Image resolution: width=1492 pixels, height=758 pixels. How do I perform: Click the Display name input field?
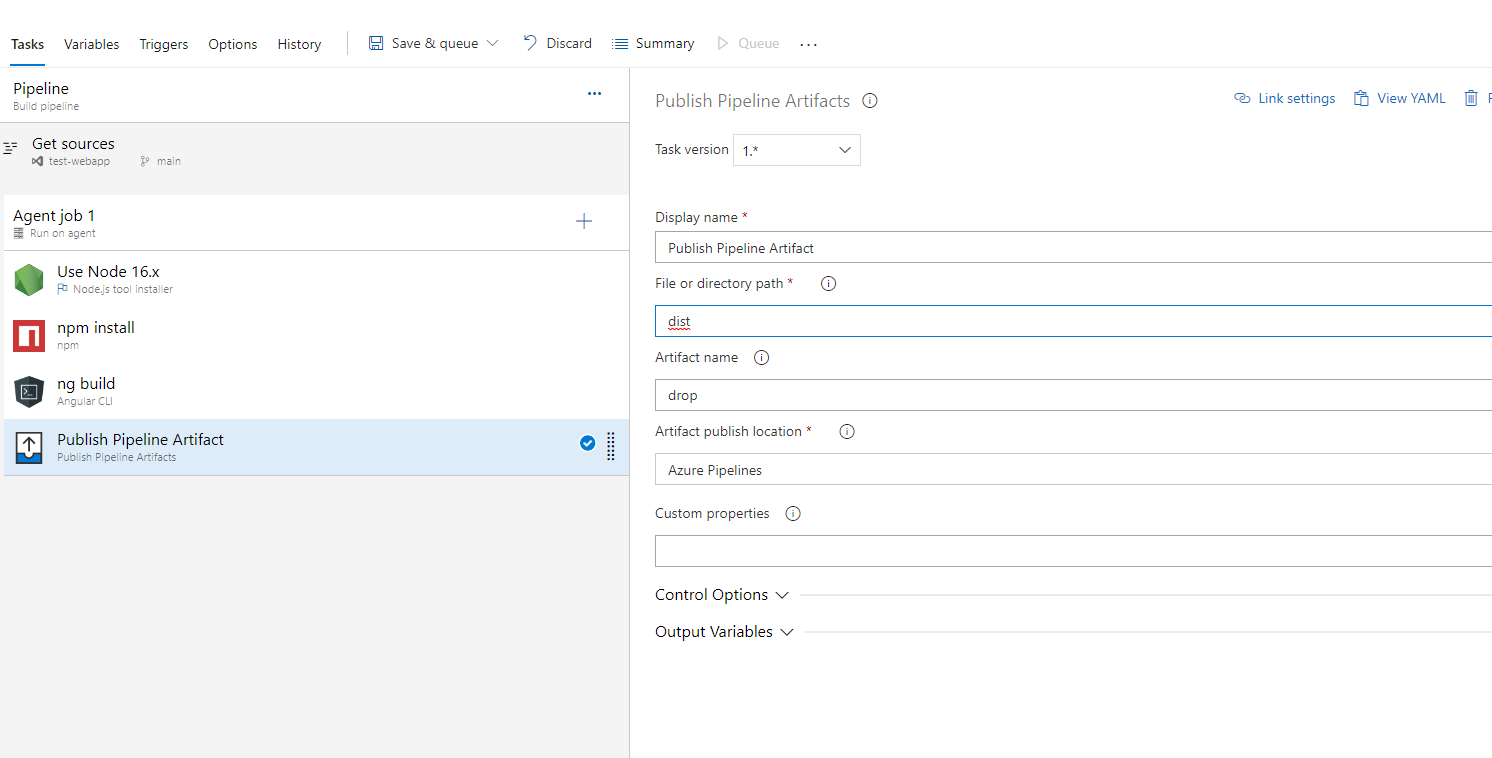[1073, 247]
